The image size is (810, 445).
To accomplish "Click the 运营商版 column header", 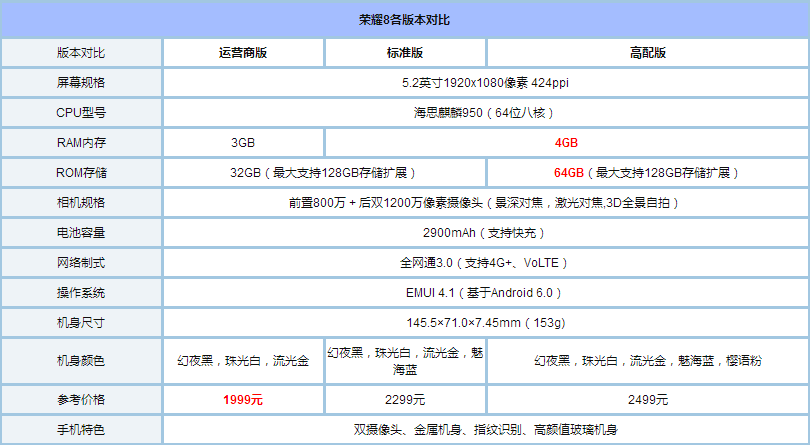I will 243,53.
